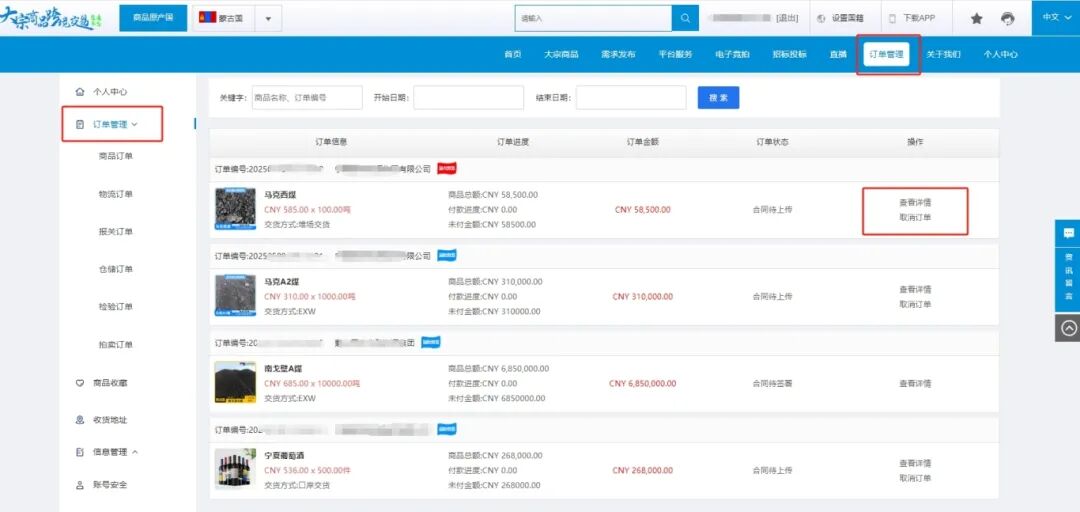Click 查看详情 for the 南戈壁A煤 order
This screenshot has width=1080, height=512.
(x=915, y=383)
